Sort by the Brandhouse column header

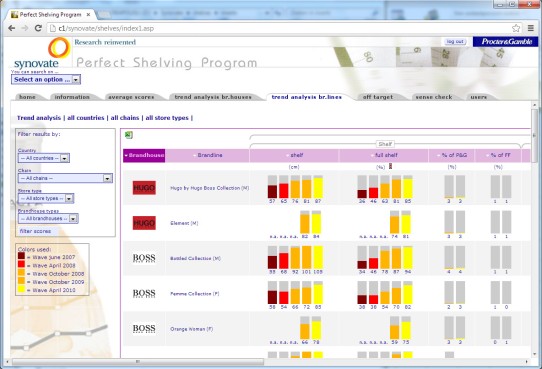tap(144, 155)
